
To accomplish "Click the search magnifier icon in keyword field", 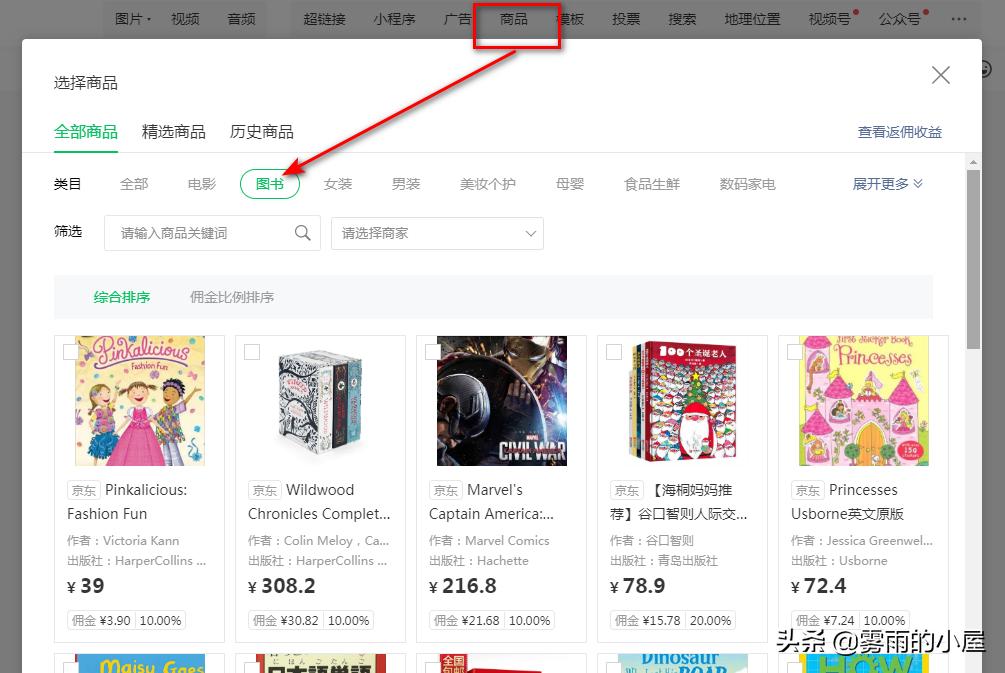I will [303, 233].
